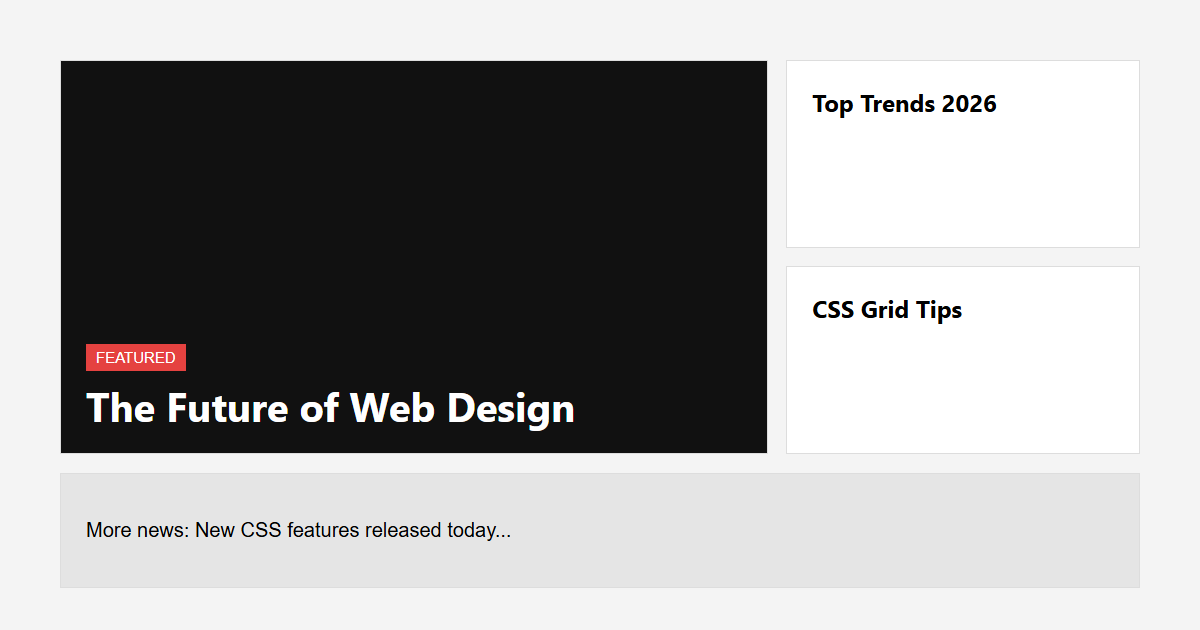Click below the headline inside the hero card

(x=330, y=440)
